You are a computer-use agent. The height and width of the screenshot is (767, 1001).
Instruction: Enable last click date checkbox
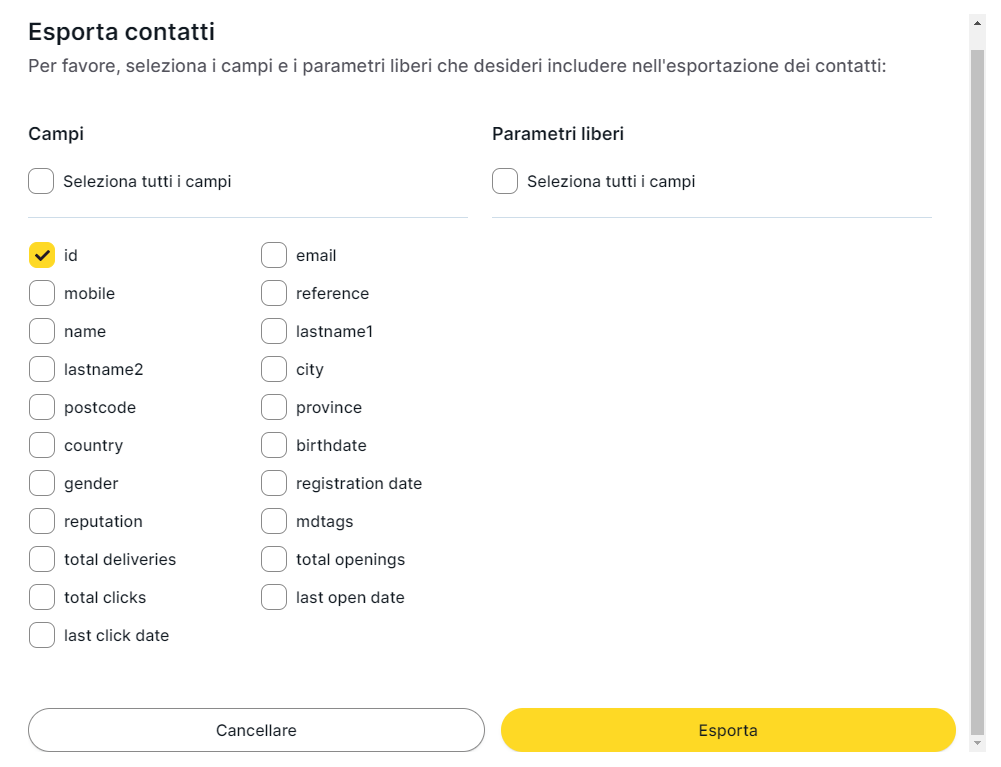pos(42,636)
